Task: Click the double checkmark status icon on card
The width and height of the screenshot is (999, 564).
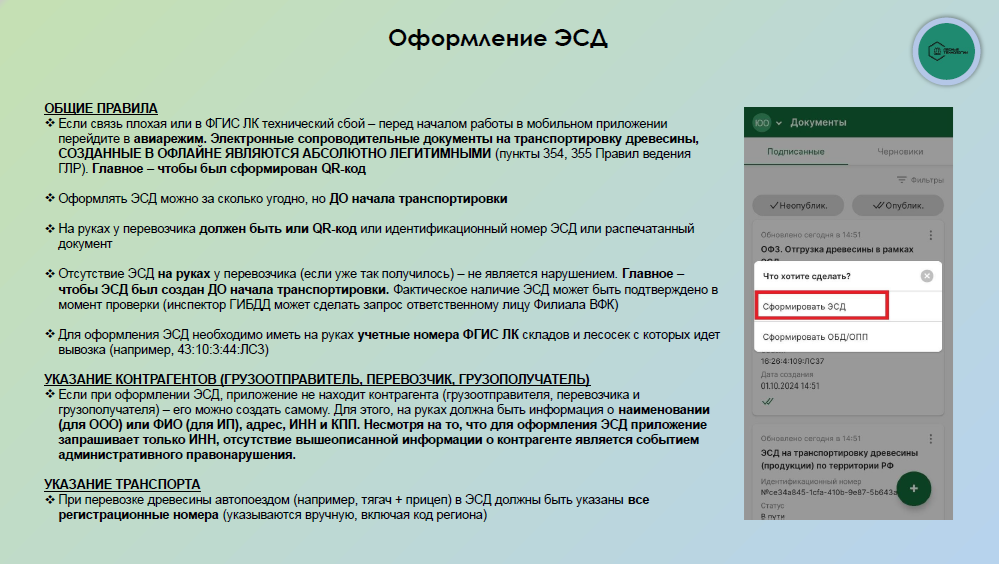Action: tap(768, 401)
